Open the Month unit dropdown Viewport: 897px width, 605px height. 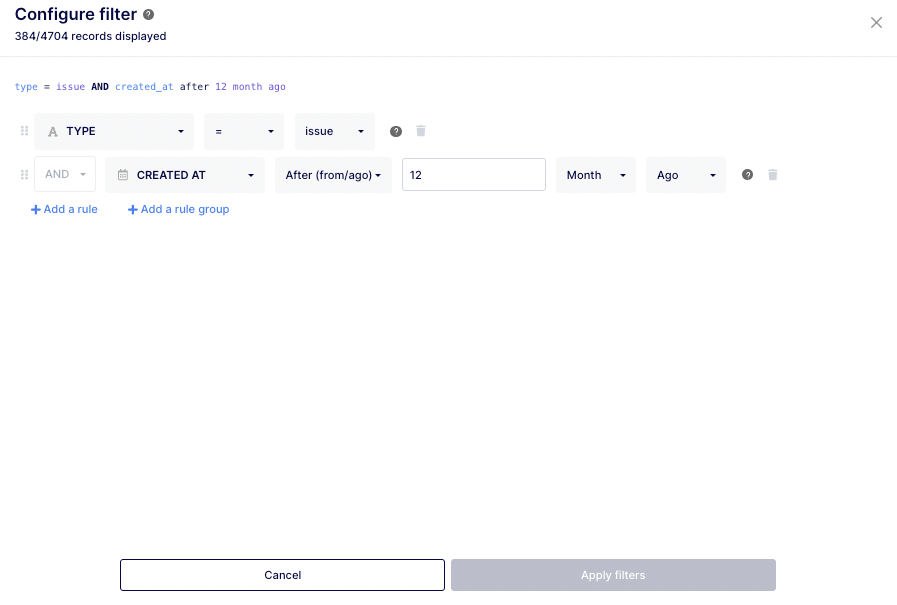click(x=595, y=175)
